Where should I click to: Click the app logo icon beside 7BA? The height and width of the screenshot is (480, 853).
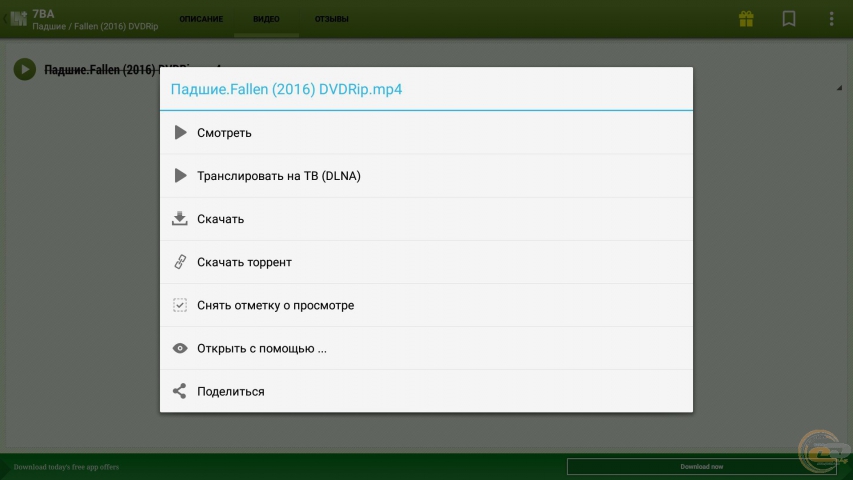click(17, 19)
